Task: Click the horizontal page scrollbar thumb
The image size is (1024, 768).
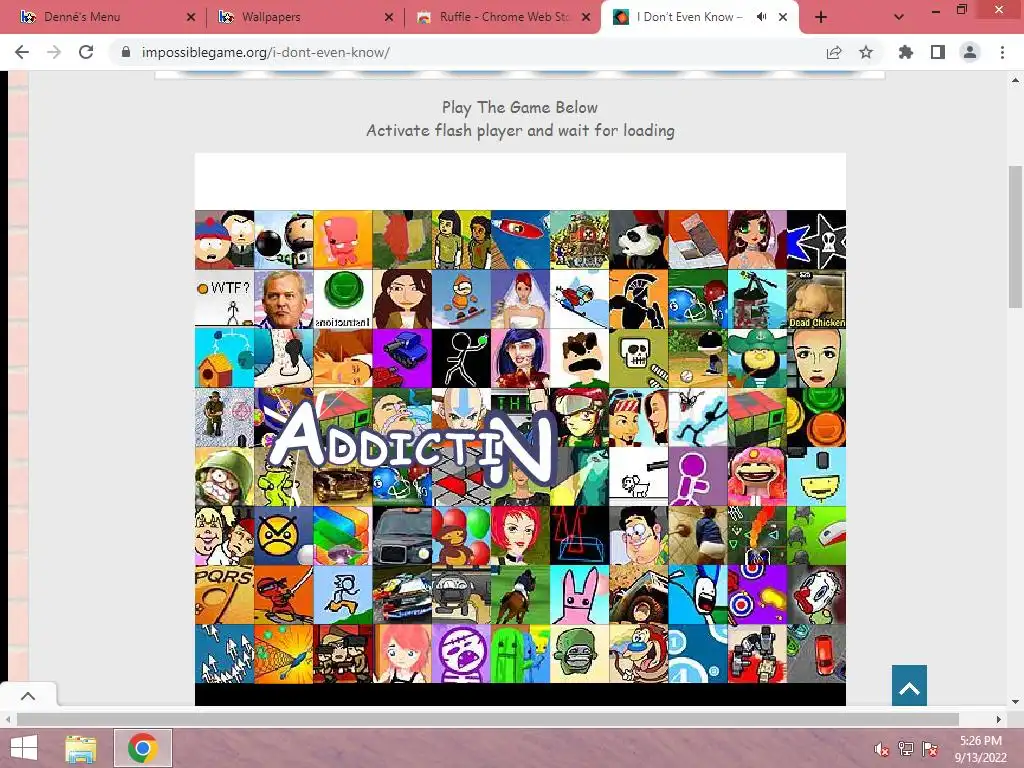Action: [x=487, y=719]
